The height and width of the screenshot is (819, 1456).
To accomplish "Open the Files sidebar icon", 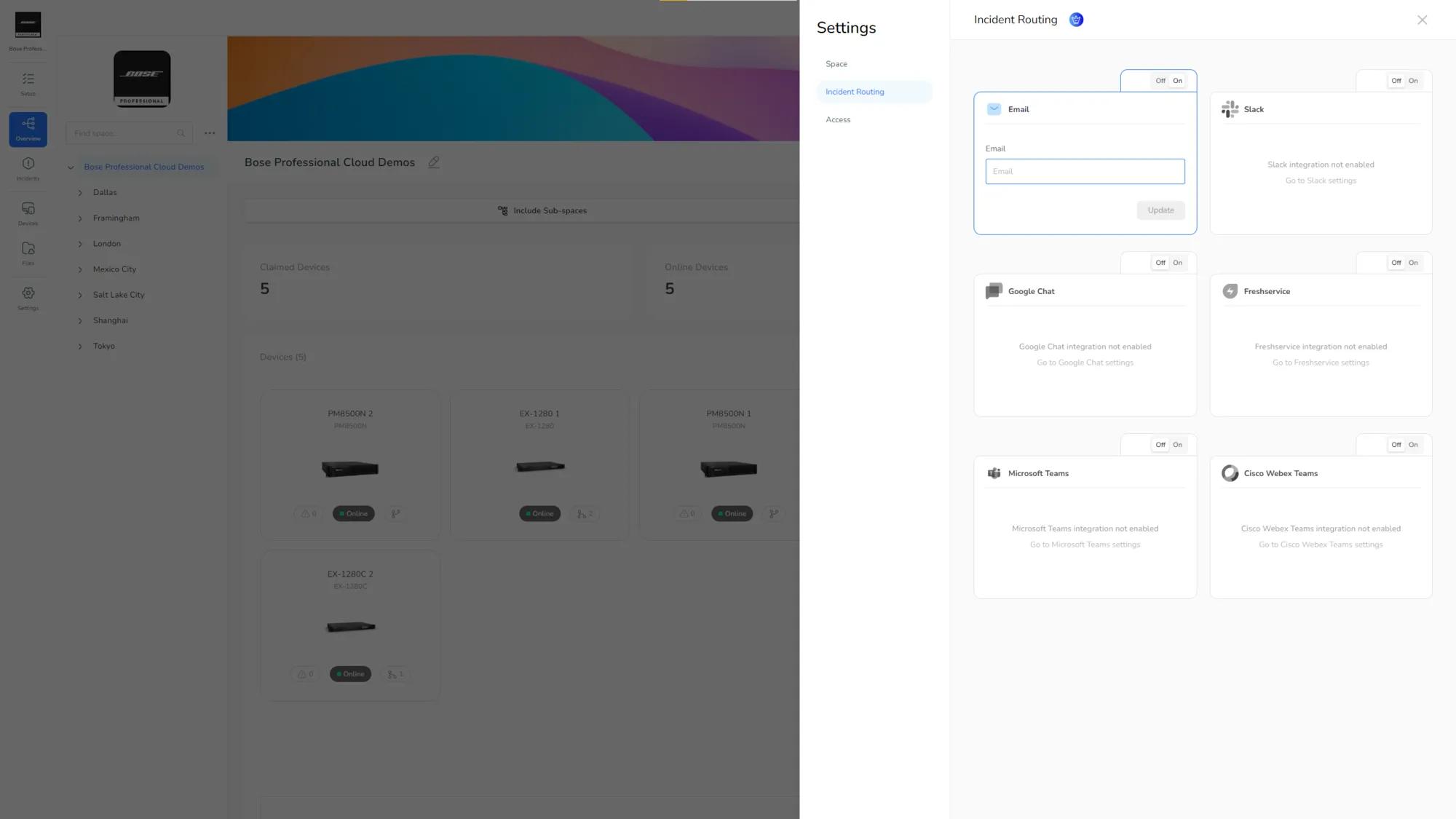I will (28, 253).
